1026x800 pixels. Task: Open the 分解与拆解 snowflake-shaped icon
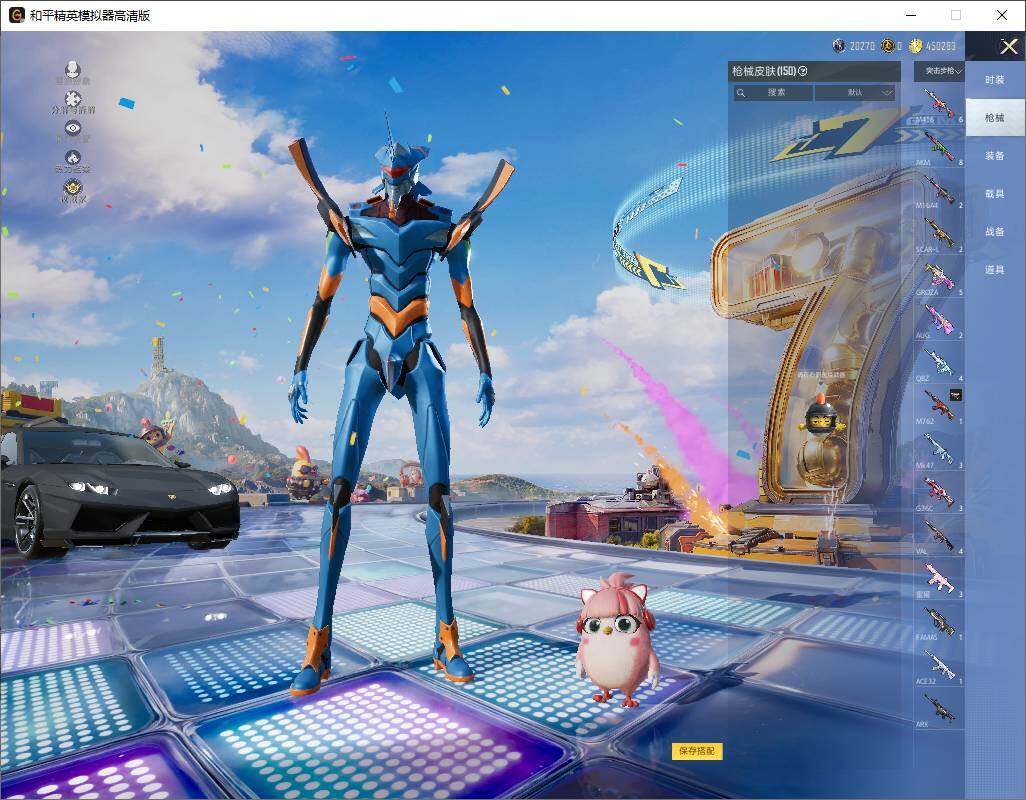73,99
